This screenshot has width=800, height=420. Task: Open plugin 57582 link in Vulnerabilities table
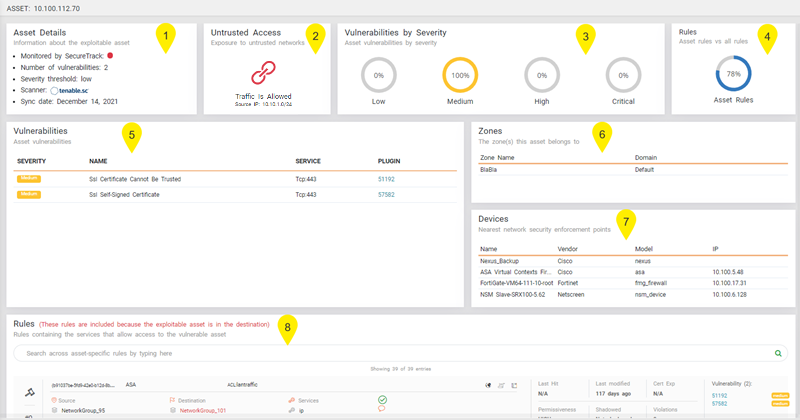(x=386, y=193)
